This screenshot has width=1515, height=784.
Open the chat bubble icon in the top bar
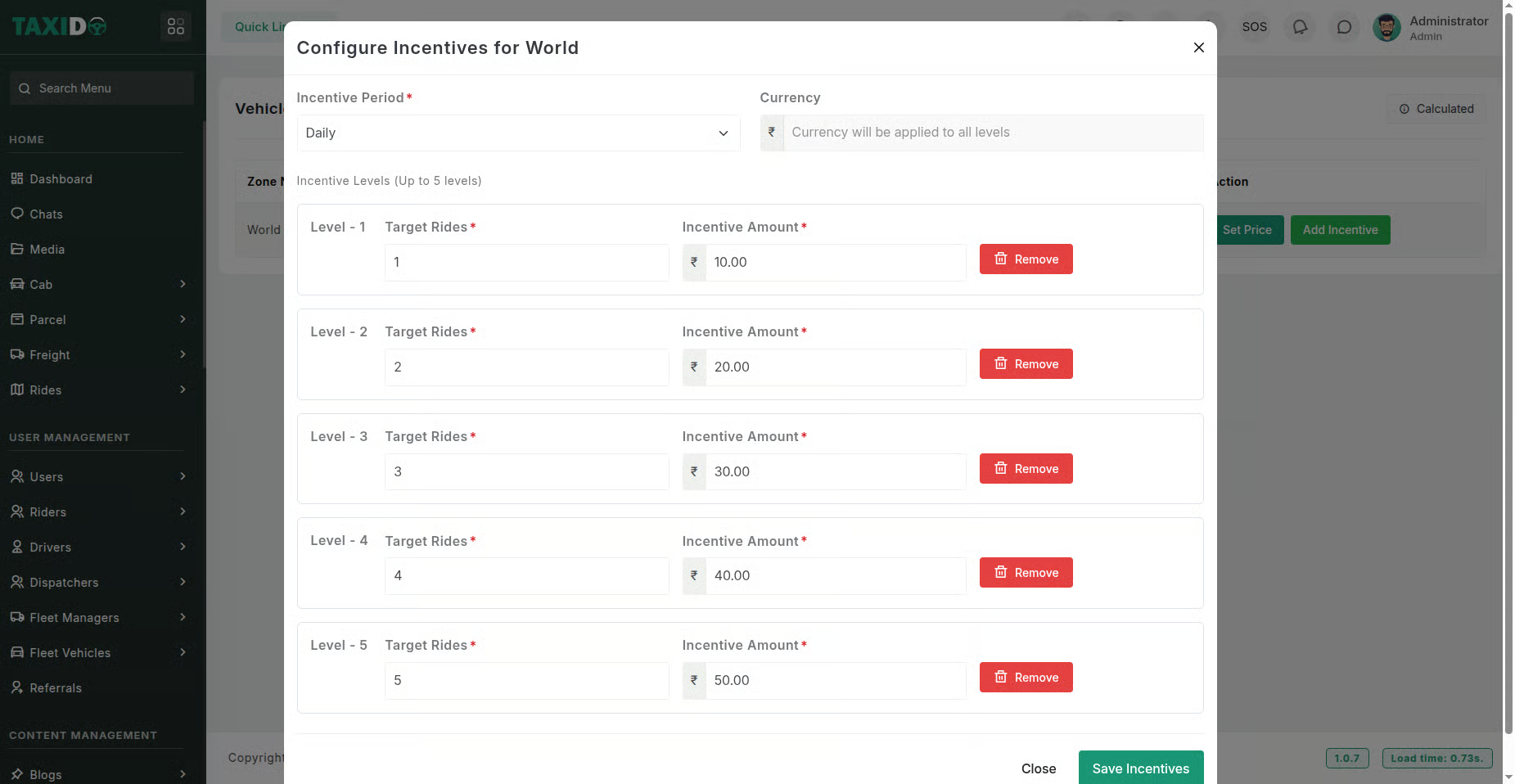click(x=1344, y=27)
